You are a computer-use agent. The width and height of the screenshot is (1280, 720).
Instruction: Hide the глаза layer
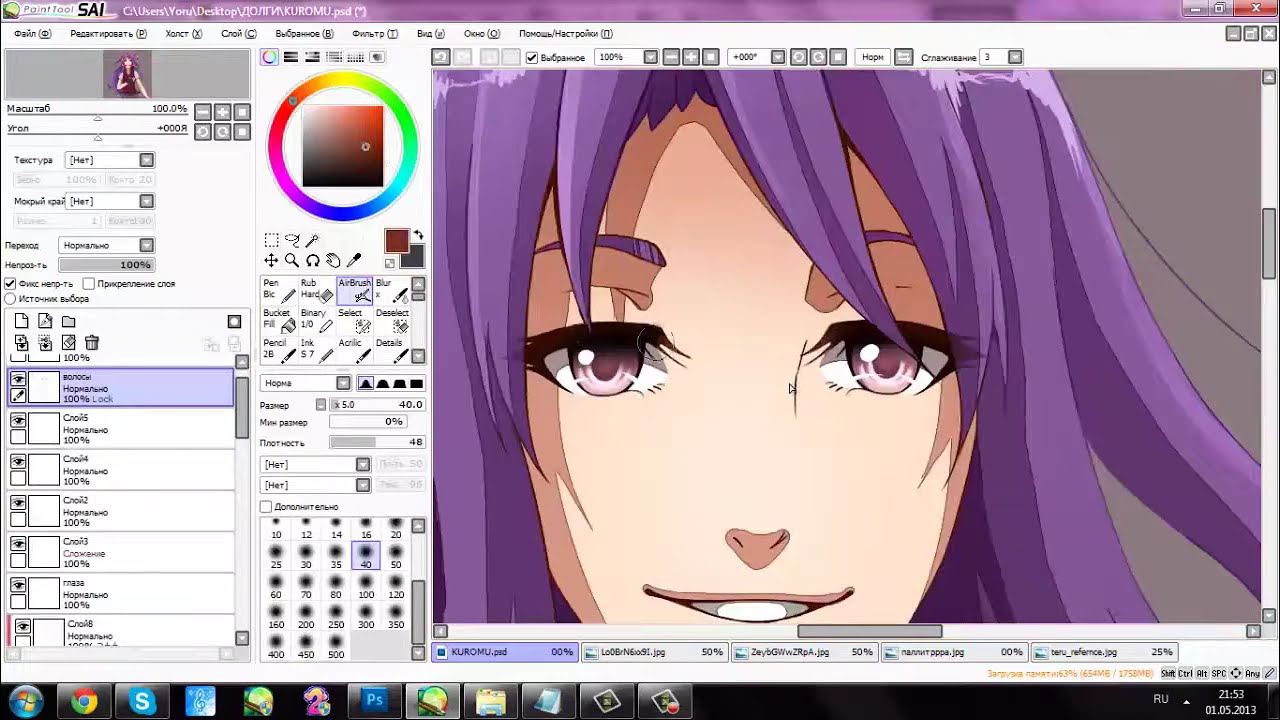click(18, 585)
